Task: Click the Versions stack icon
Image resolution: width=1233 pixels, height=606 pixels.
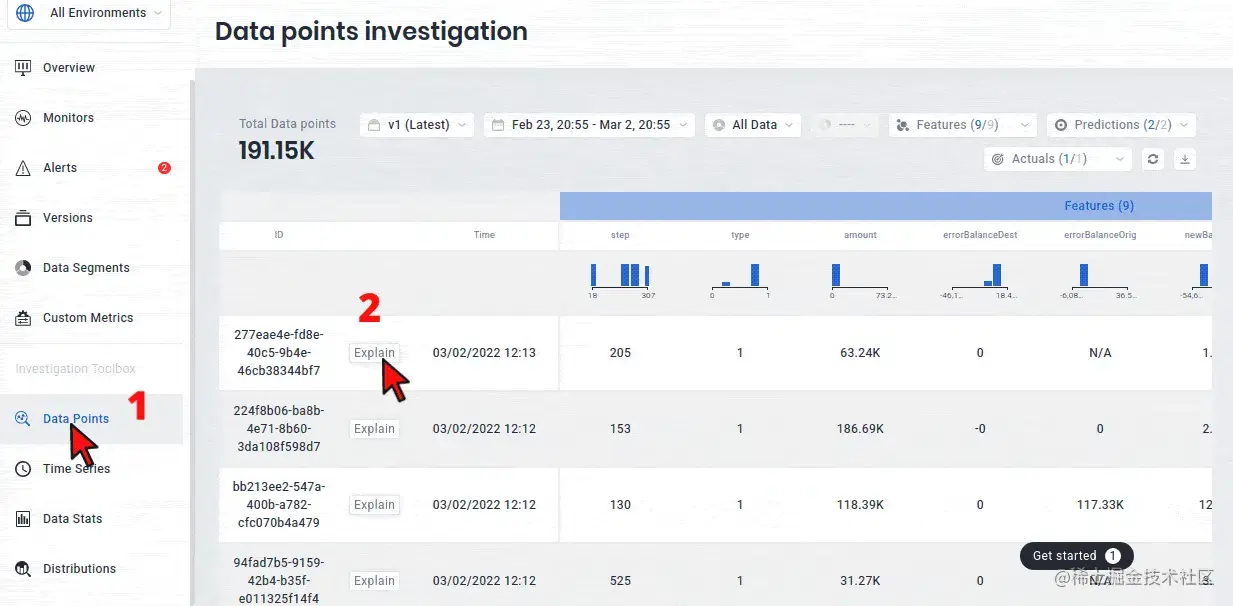Action: 23,218
